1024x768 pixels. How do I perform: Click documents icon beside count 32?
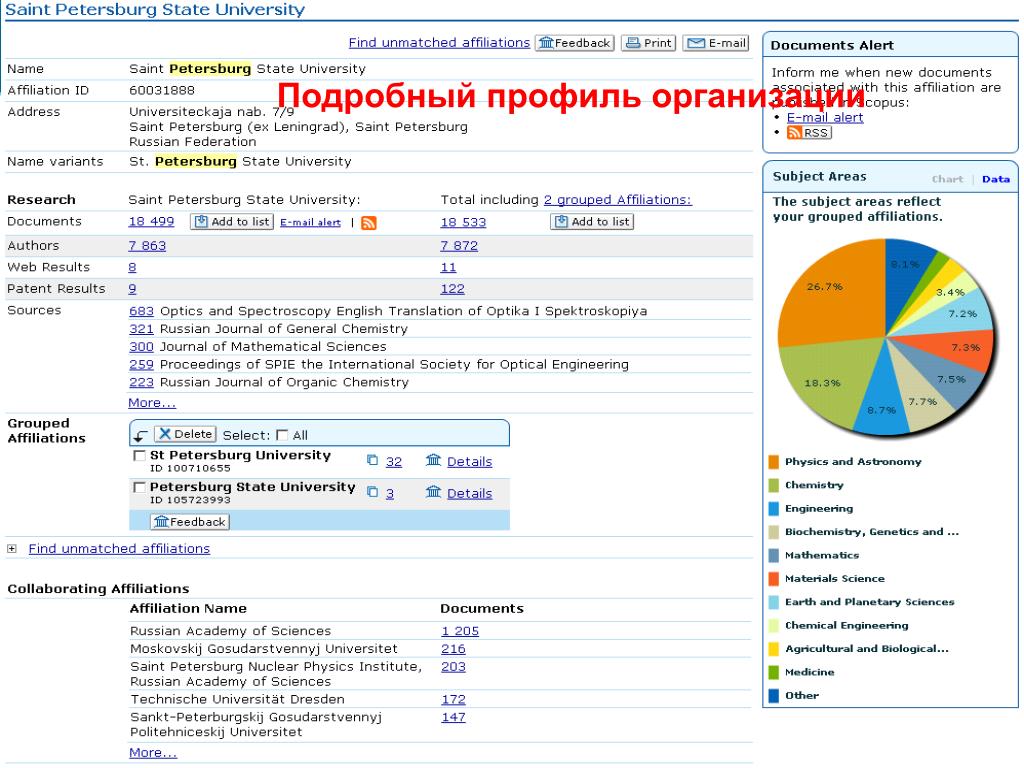(x=372, y=460)
